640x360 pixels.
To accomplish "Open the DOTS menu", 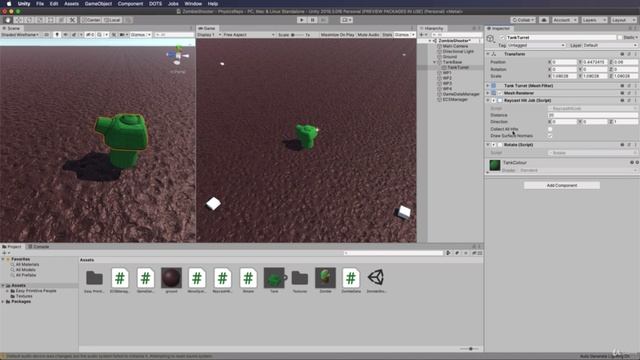I will [x=155, y=4].
